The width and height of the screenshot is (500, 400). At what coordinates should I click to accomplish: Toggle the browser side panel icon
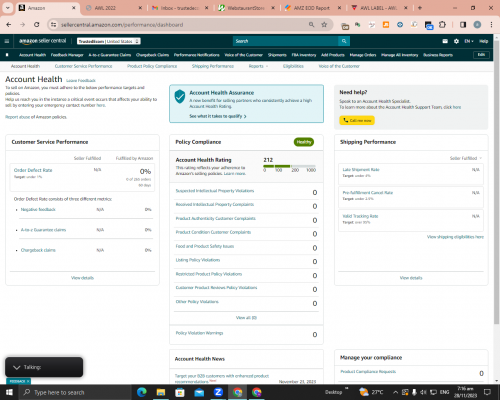click(x=463, y=25)
